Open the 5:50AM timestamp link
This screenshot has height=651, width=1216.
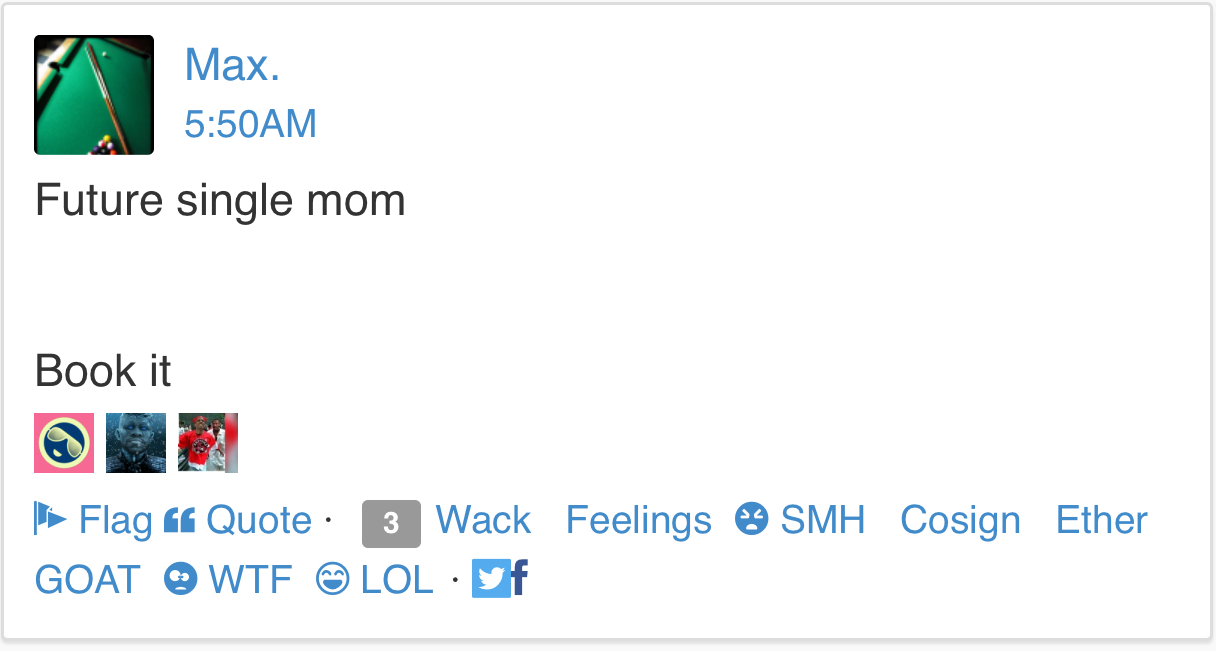click(251, 124)
